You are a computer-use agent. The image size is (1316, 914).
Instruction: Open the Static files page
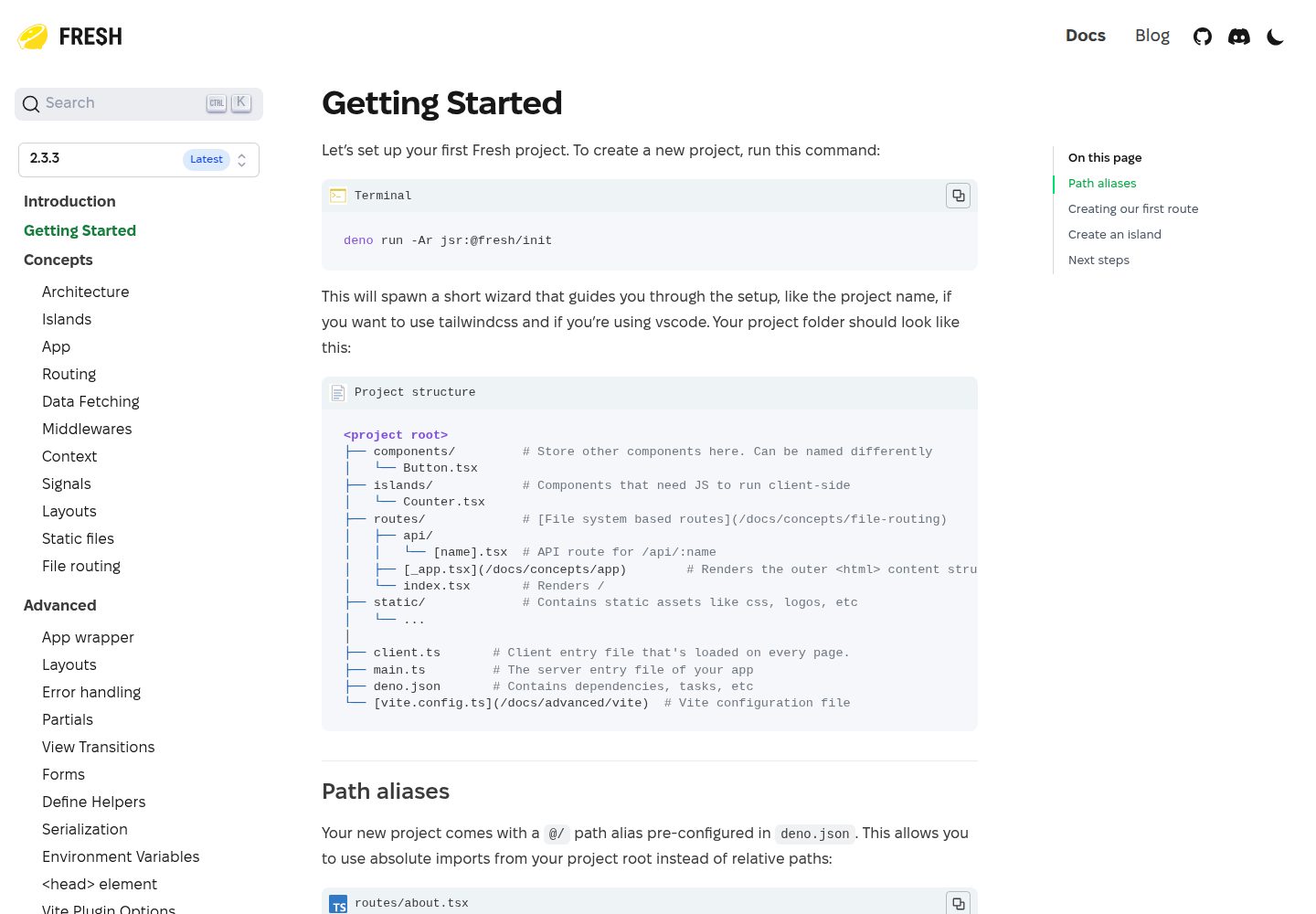78,538
